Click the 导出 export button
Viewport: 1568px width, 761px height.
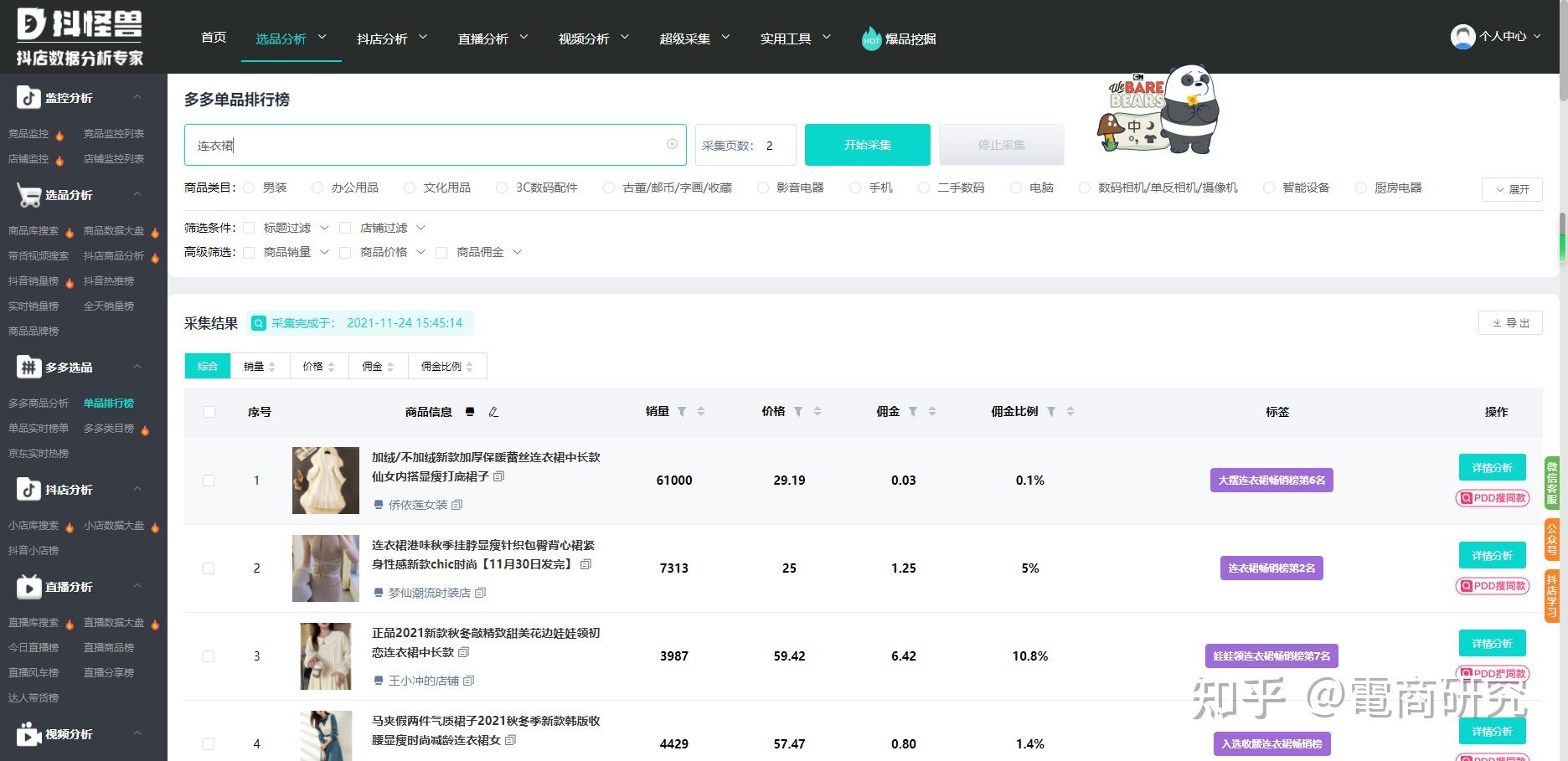tap(1510, 323)
